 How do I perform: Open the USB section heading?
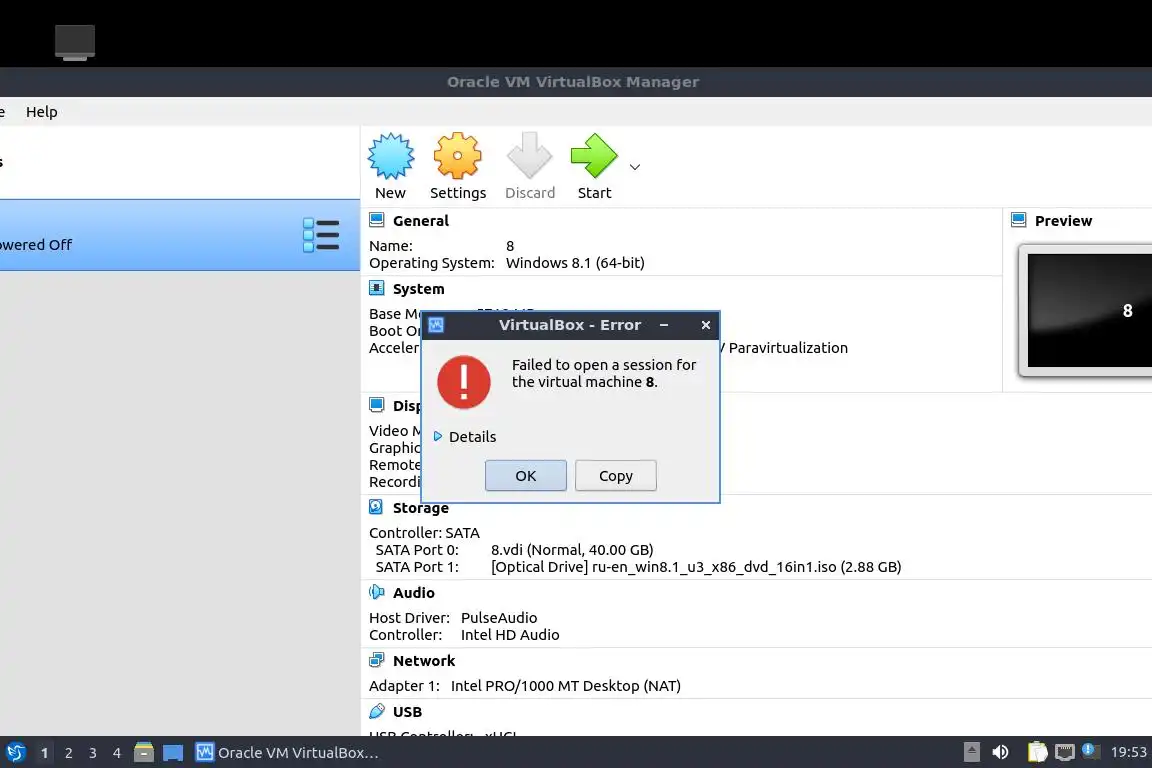point(407,711)
